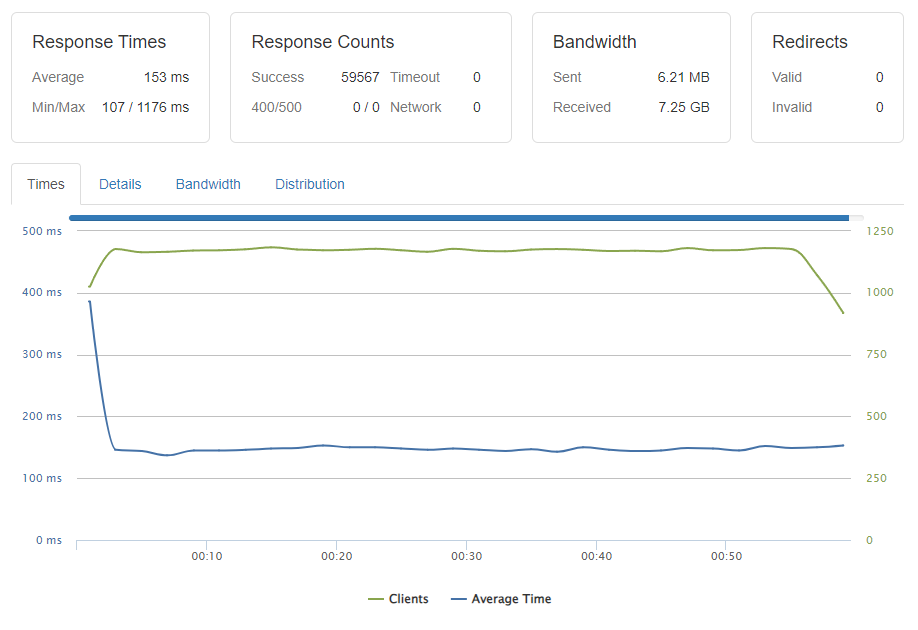The width and height of the screenshot is (918, 630).
Task: Click the 7.25 GB Received value
Action: tap(683, 107)
